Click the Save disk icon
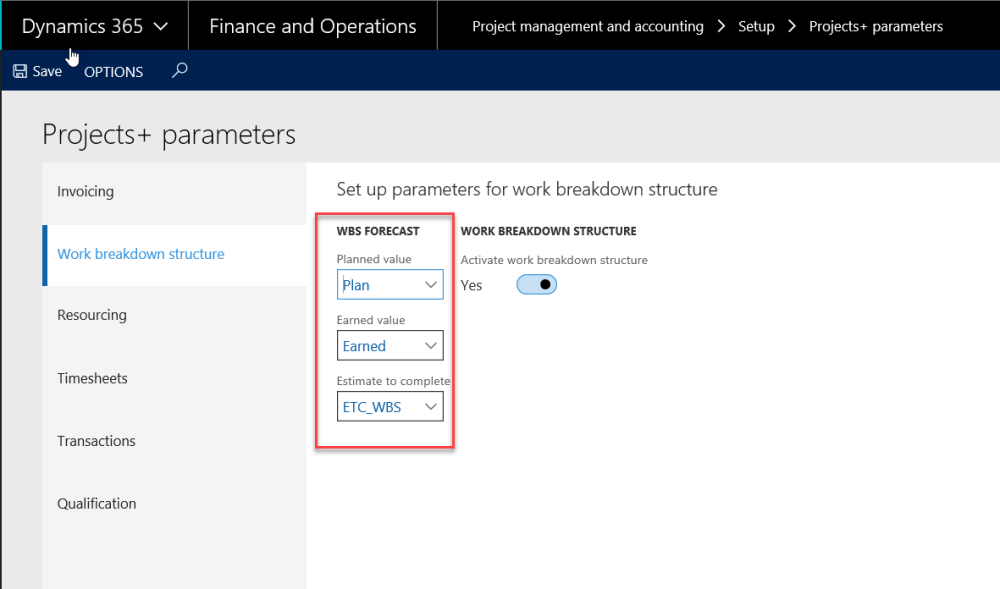 (20, 72)
